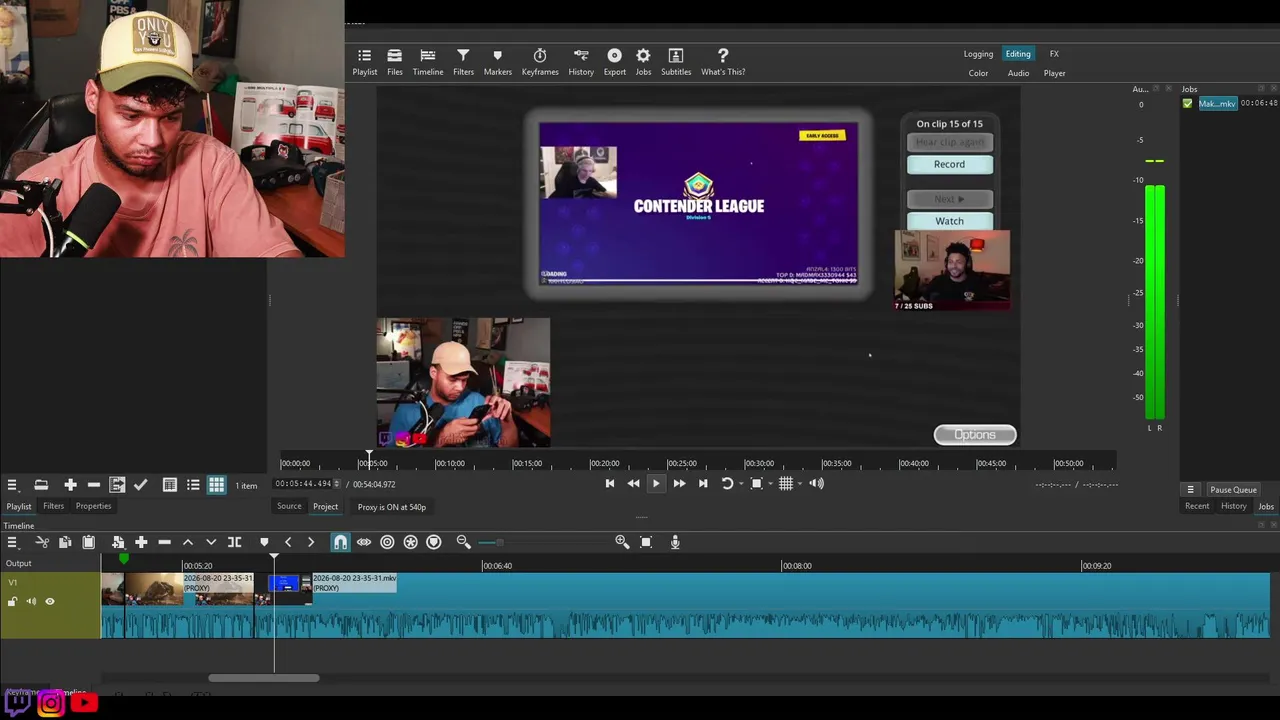The width and height of the screenshot is (1280, 720).
Task: Toggle timeline snapping magnet
Action: point(340,542)
